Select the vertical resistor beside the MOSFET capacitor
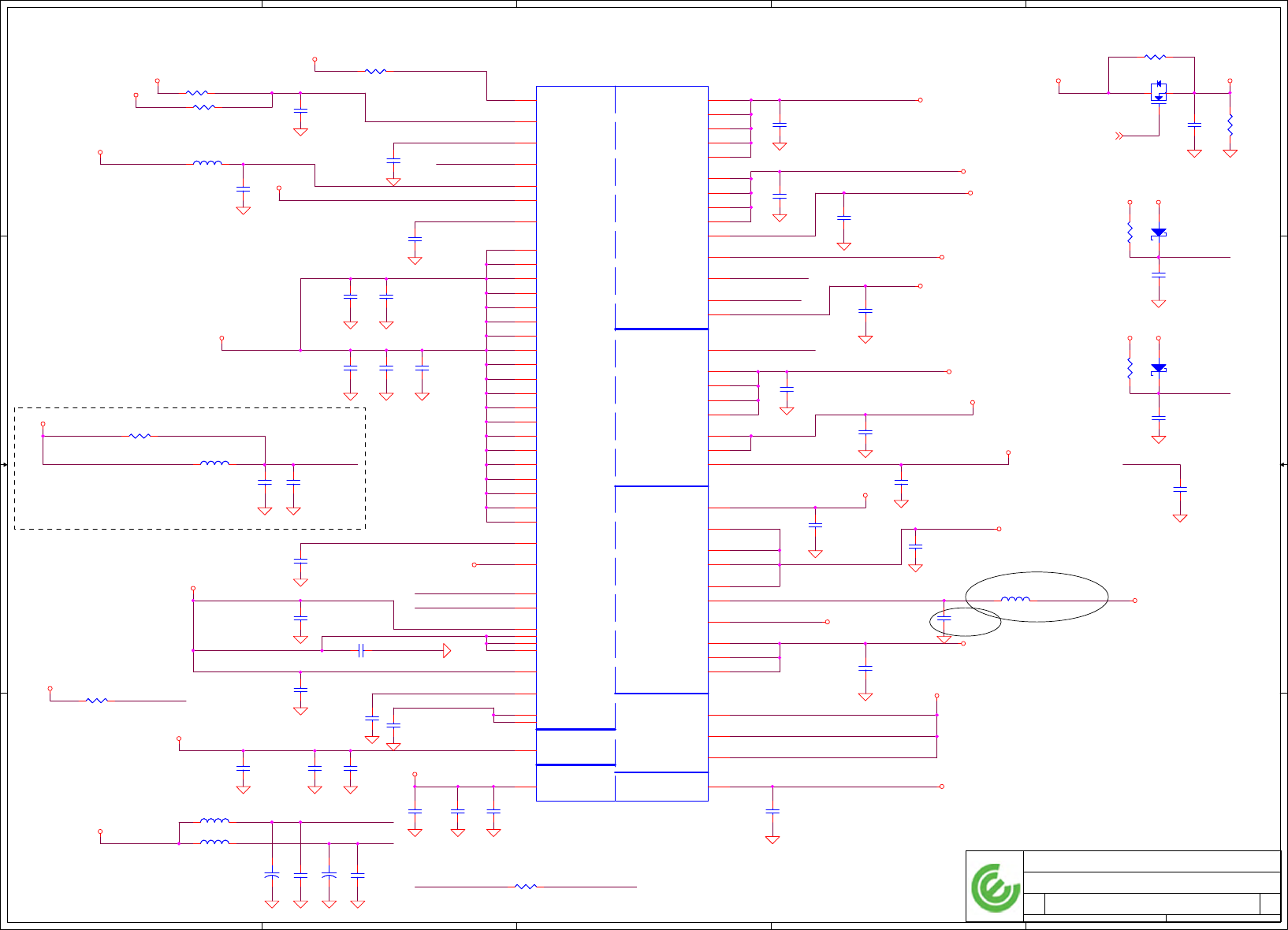 click(x=1230, y=125)
